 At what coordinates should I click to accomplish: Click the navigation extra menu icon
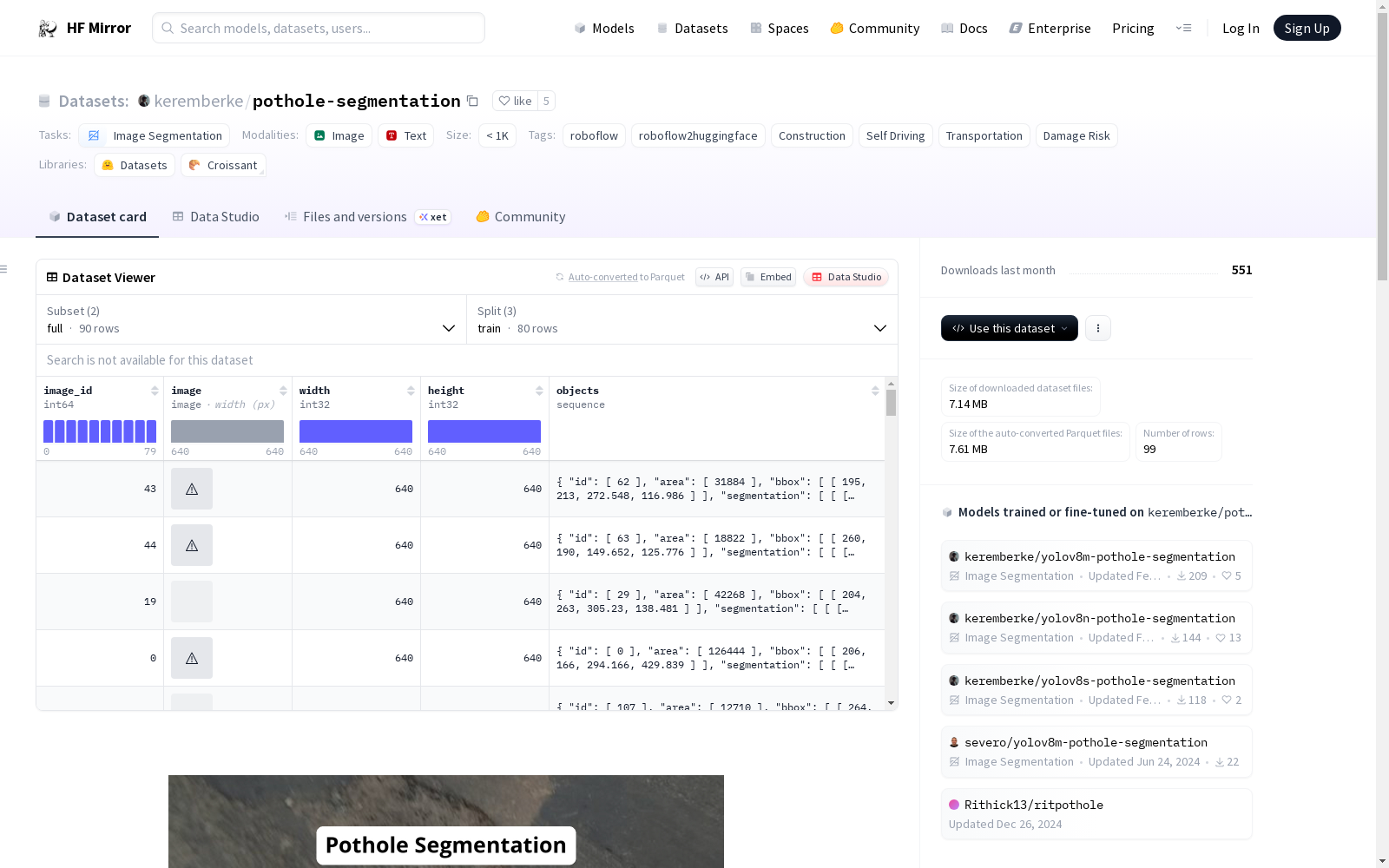(x=1183, y=28)
